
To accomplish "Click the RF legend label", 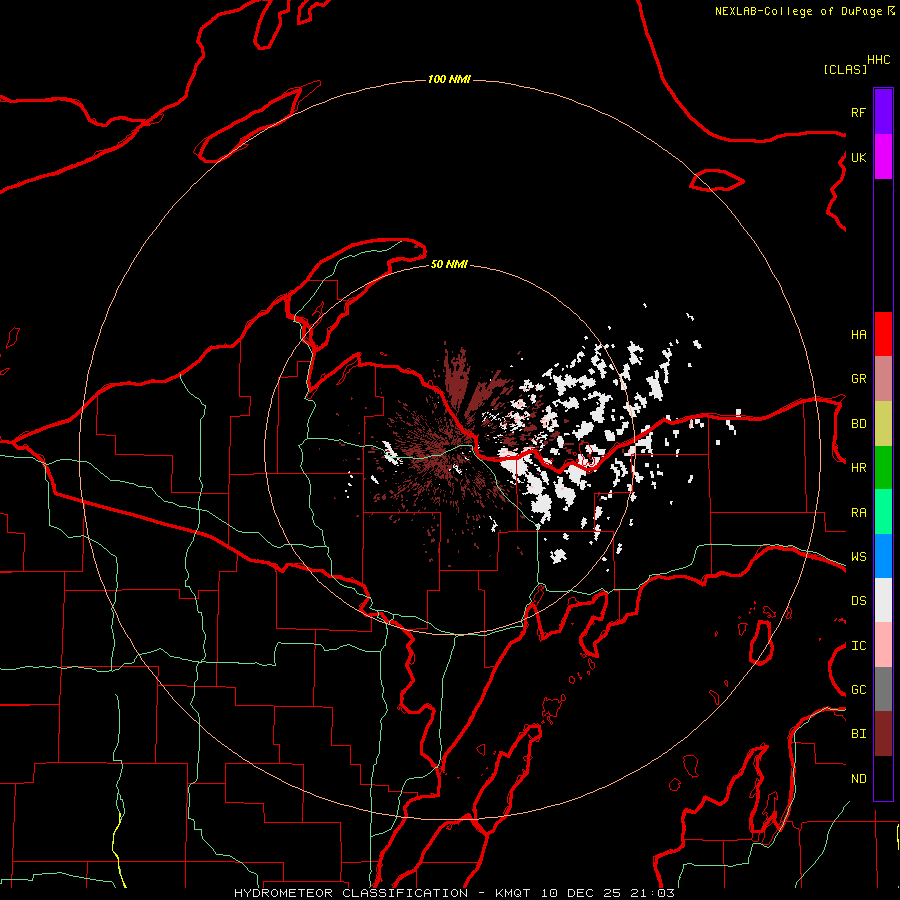I will point(858,112).
